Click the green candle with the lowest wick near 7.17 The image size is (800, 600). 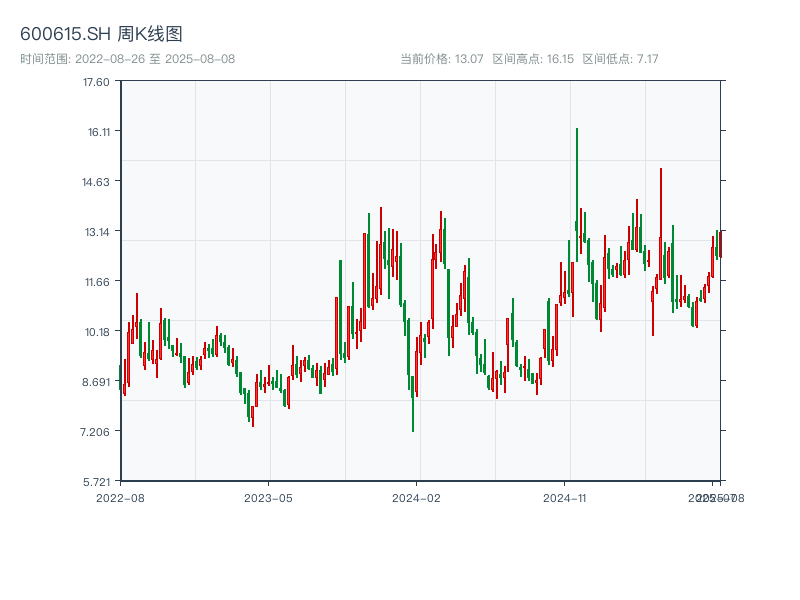[413, 403]
